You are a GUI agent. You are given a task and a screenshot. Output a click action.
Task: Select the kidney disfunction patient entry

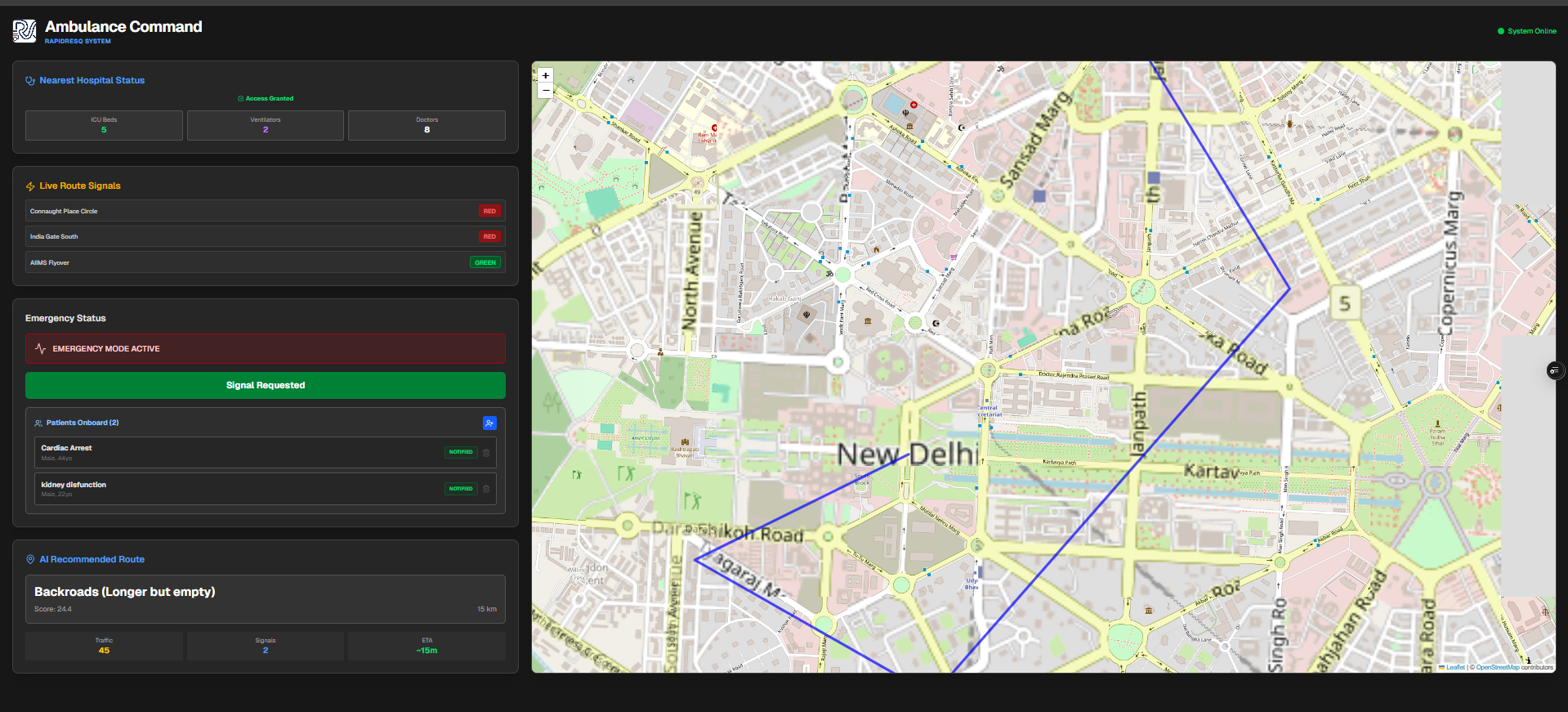(x=266, y=490)
